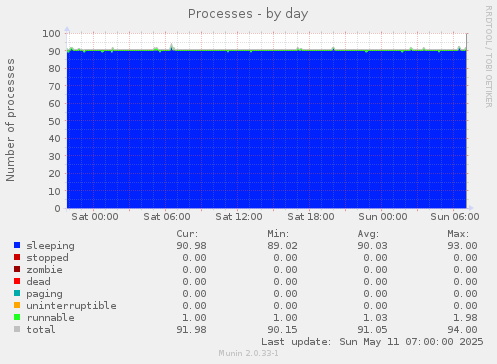This screenshot has height=364, width=497.
Task: Click the runnable average value 1.03
Action: [x=376, y=318]
